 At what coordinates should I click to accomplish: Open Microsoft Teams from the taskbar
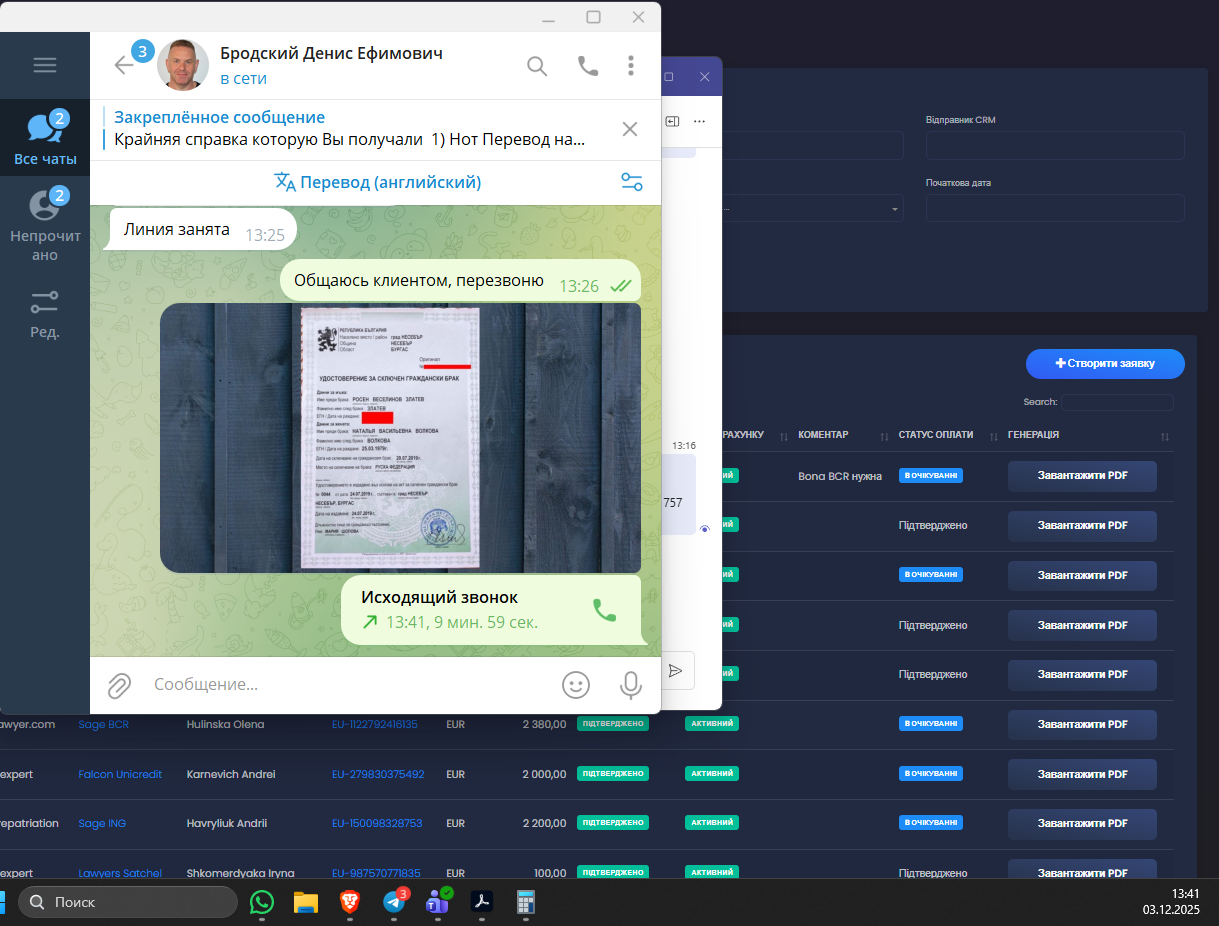click(438, 902)
